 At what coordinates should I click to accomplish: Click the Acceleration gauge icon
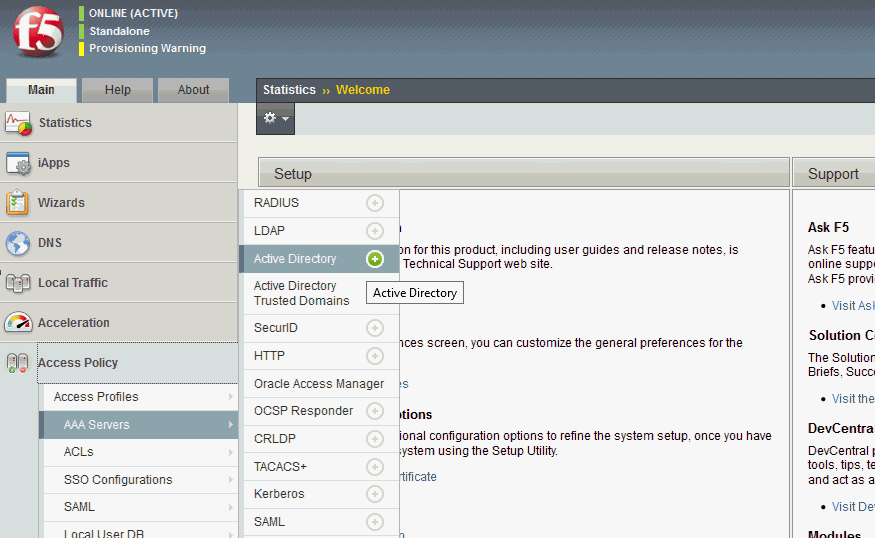click(x=18, y=323)
